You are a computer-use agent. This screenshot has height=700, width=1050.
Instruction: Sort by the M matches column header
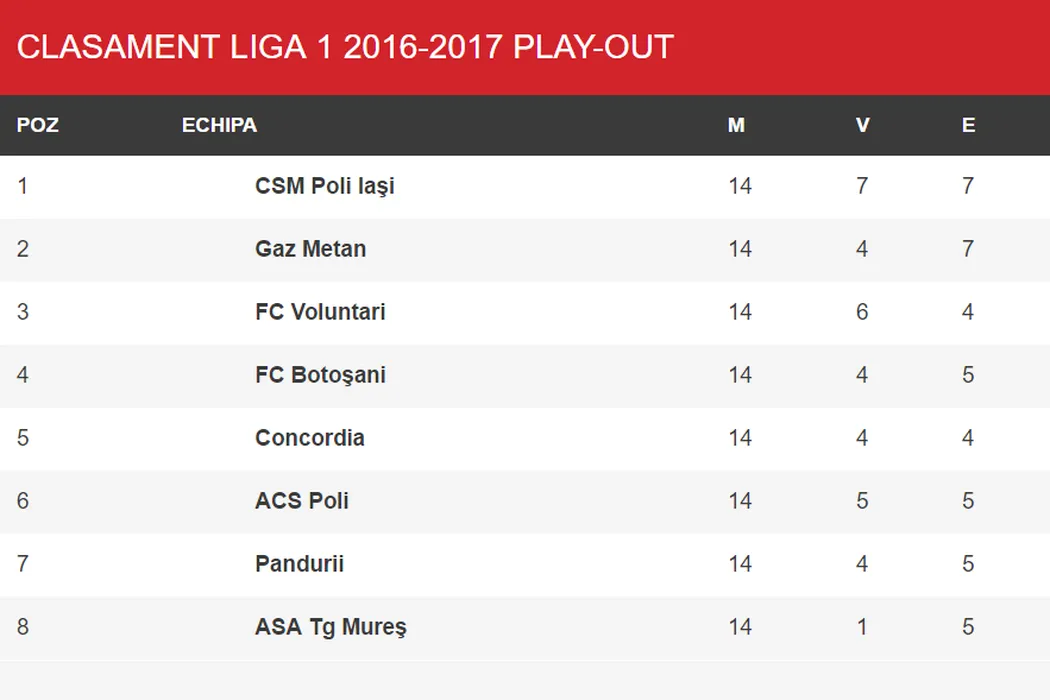736,125
